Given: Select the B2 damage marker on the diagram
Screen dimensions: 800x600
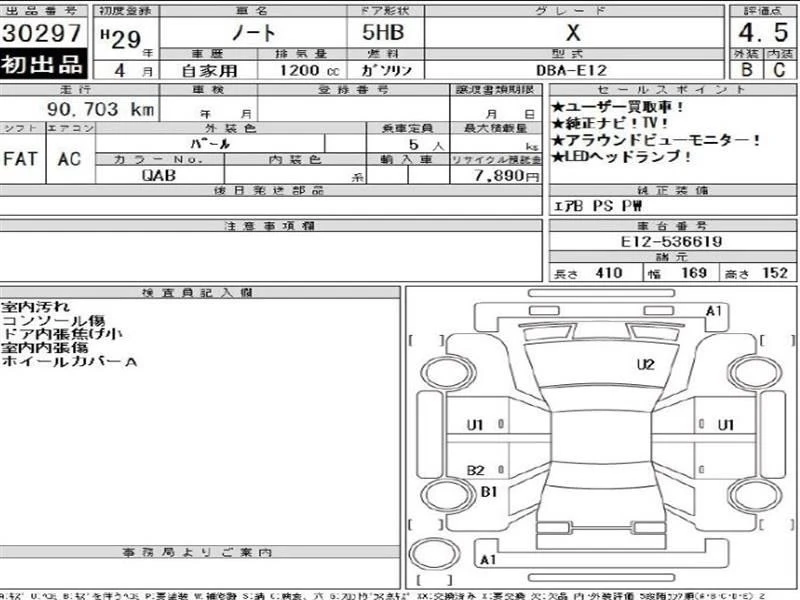Looking at the screenshot, I should coord(476,470).
